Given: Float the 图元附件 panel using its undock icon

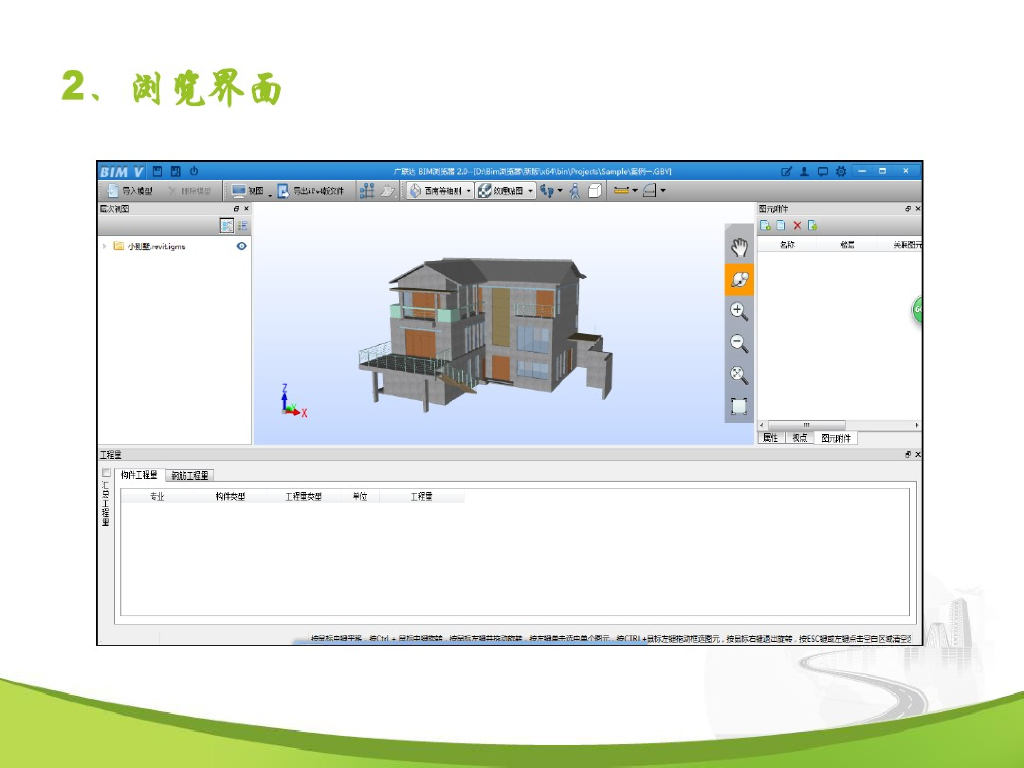Looking at the screenshot, I should pos(908,209).
